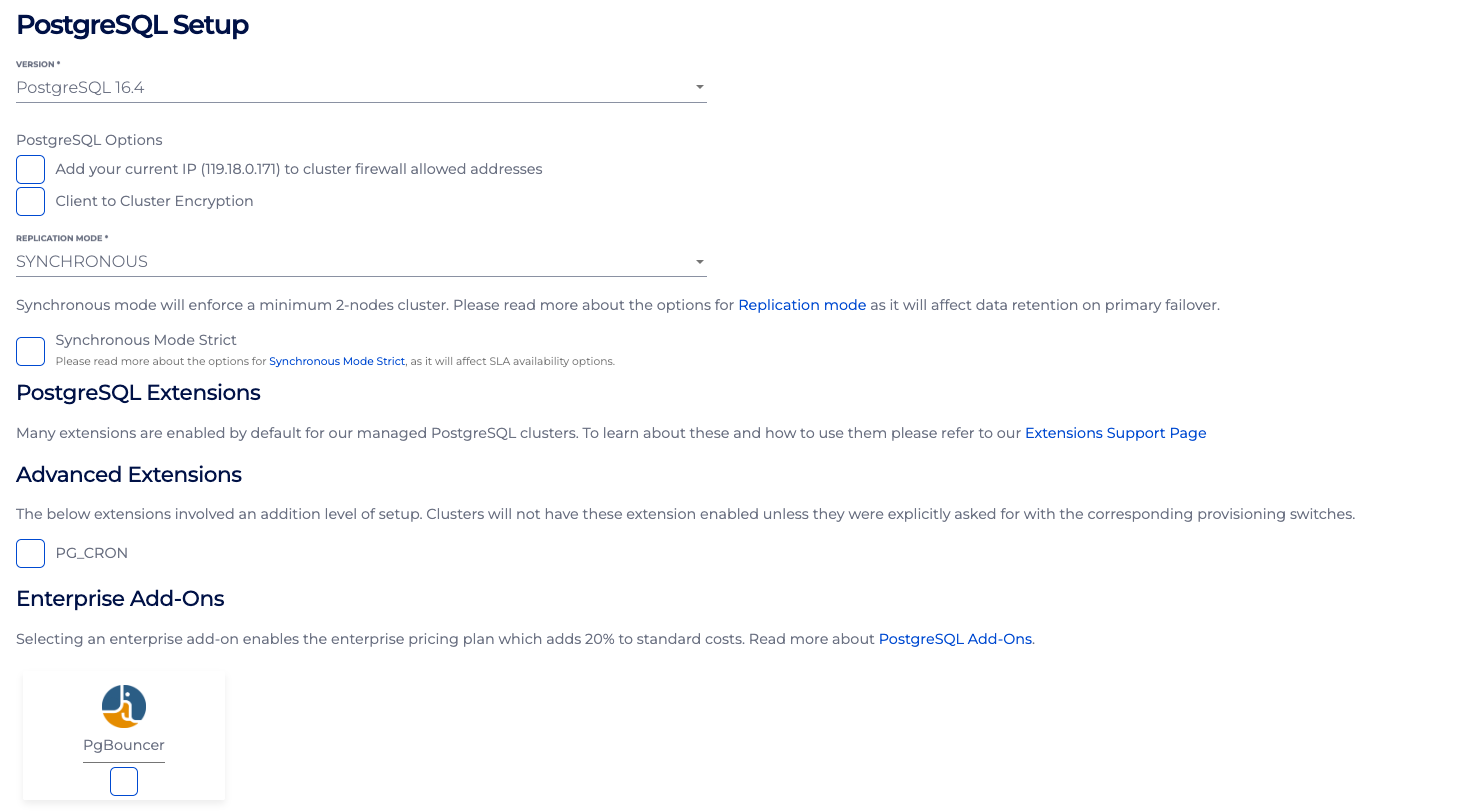The height and width of the screenshot is (811, 1470).
Task: Open the Replication Mode dropdown arrow
Action: pyautogui.click(x=700, y=262)
